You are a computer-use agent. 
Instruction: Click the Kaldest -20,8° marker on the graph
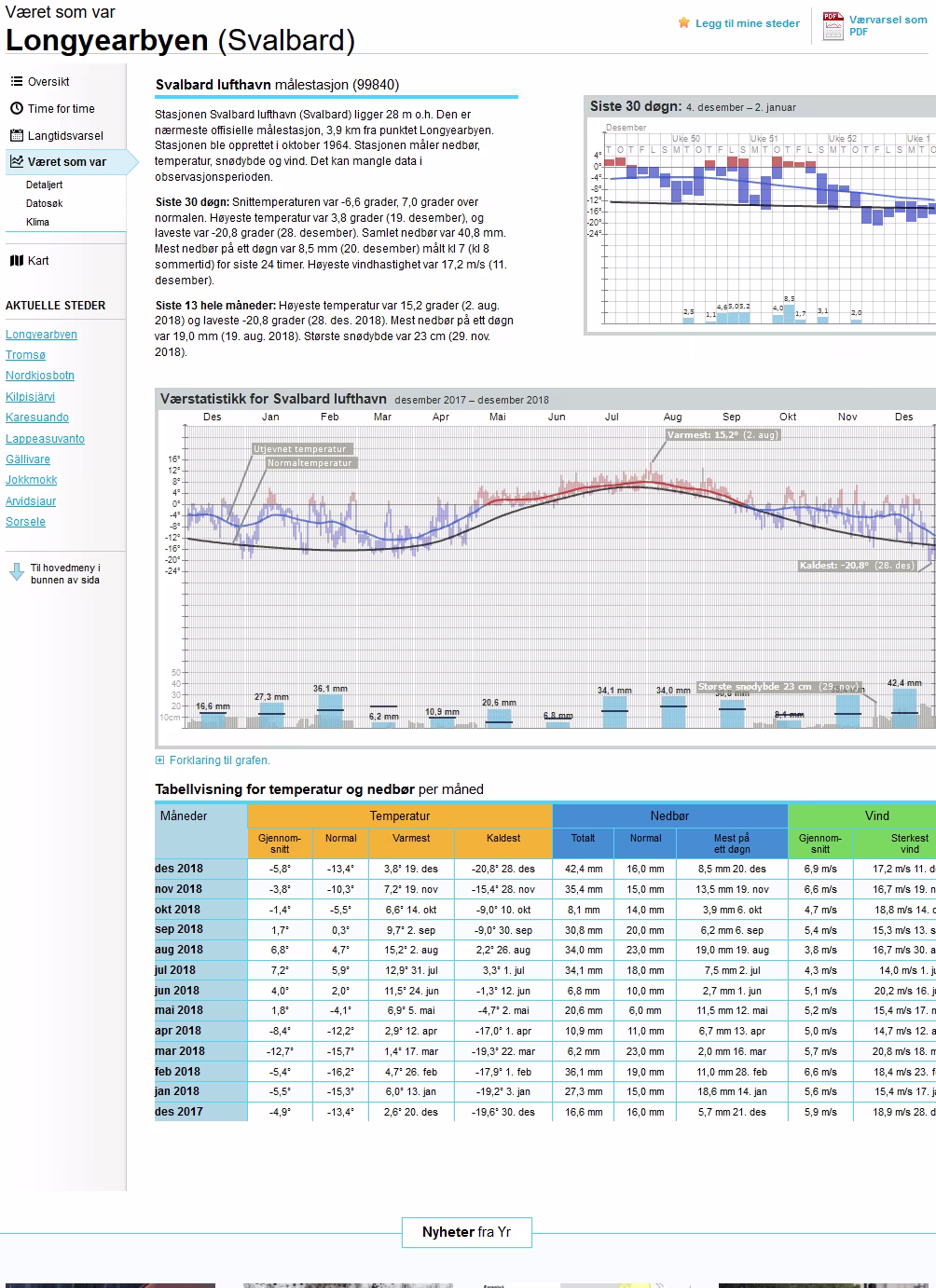(x=857, y=566)
